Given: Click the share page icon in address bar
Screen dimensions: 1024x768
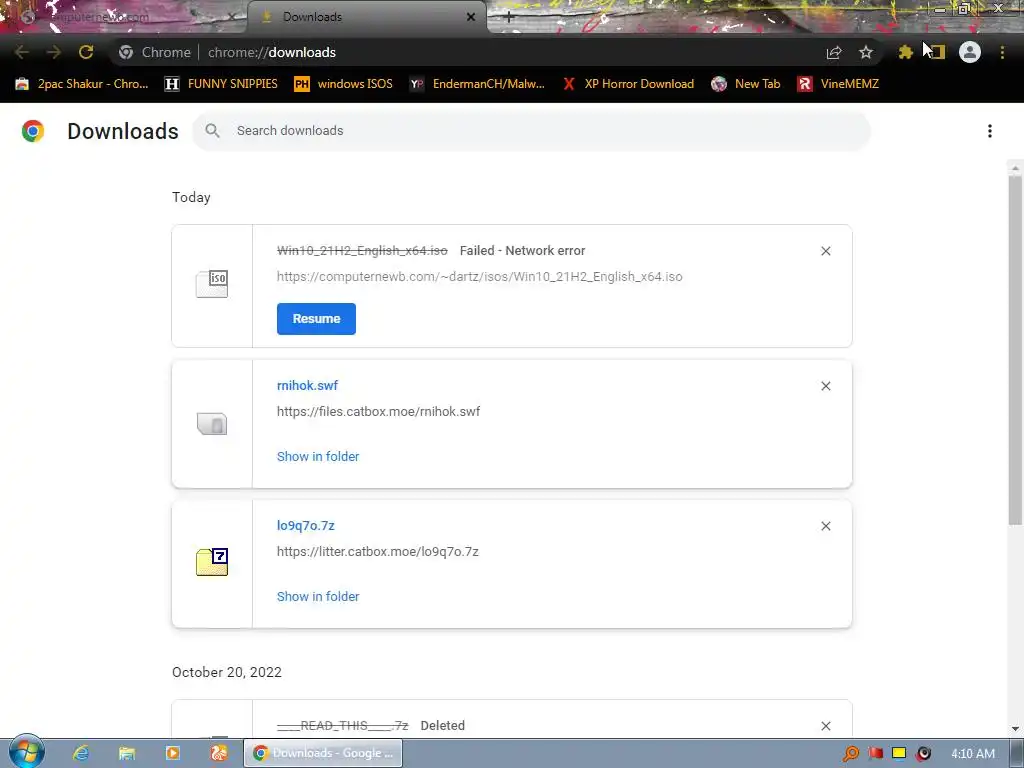Looking at the screenshot, I should click(x=834, y=52).
